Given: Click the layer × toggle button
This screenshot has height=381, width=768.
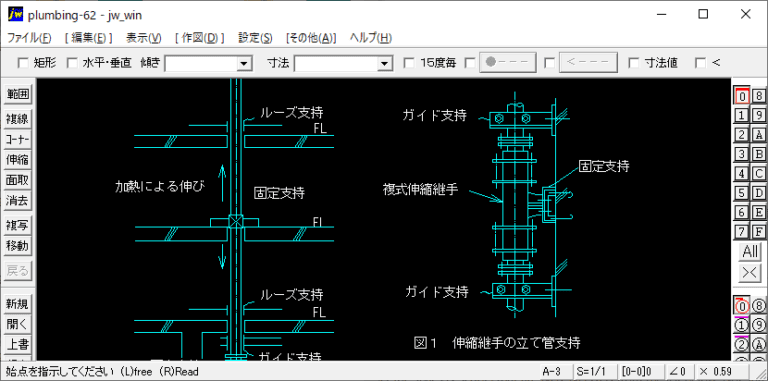Looking at the screenshot, I should pos(750,273).
